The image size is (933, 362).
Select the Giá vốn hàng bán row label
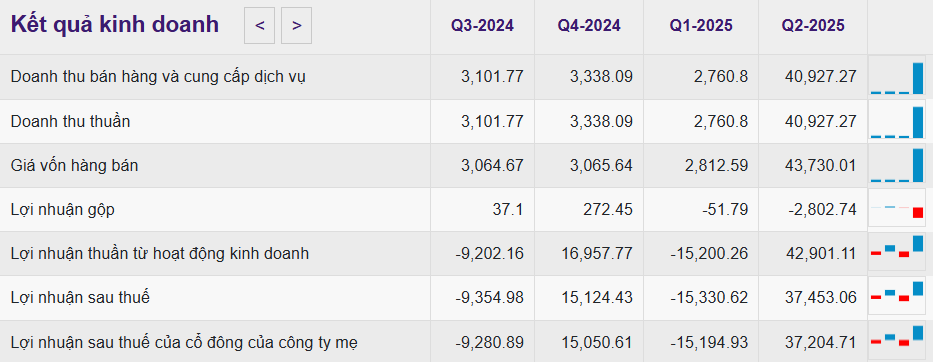pyautogui.click(x=74, y=166)
